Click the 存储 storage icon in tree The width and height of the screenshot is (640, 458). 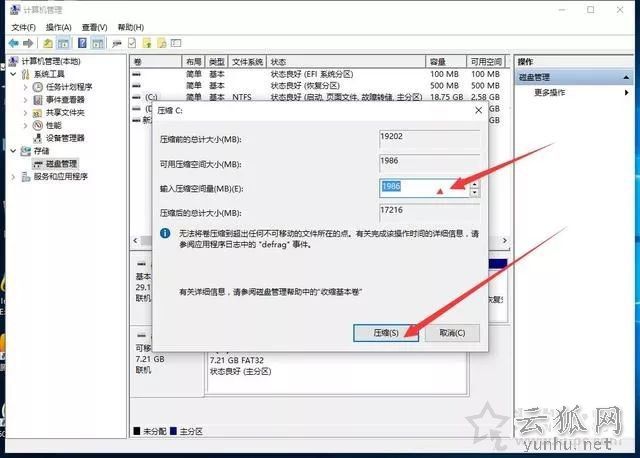26,151
